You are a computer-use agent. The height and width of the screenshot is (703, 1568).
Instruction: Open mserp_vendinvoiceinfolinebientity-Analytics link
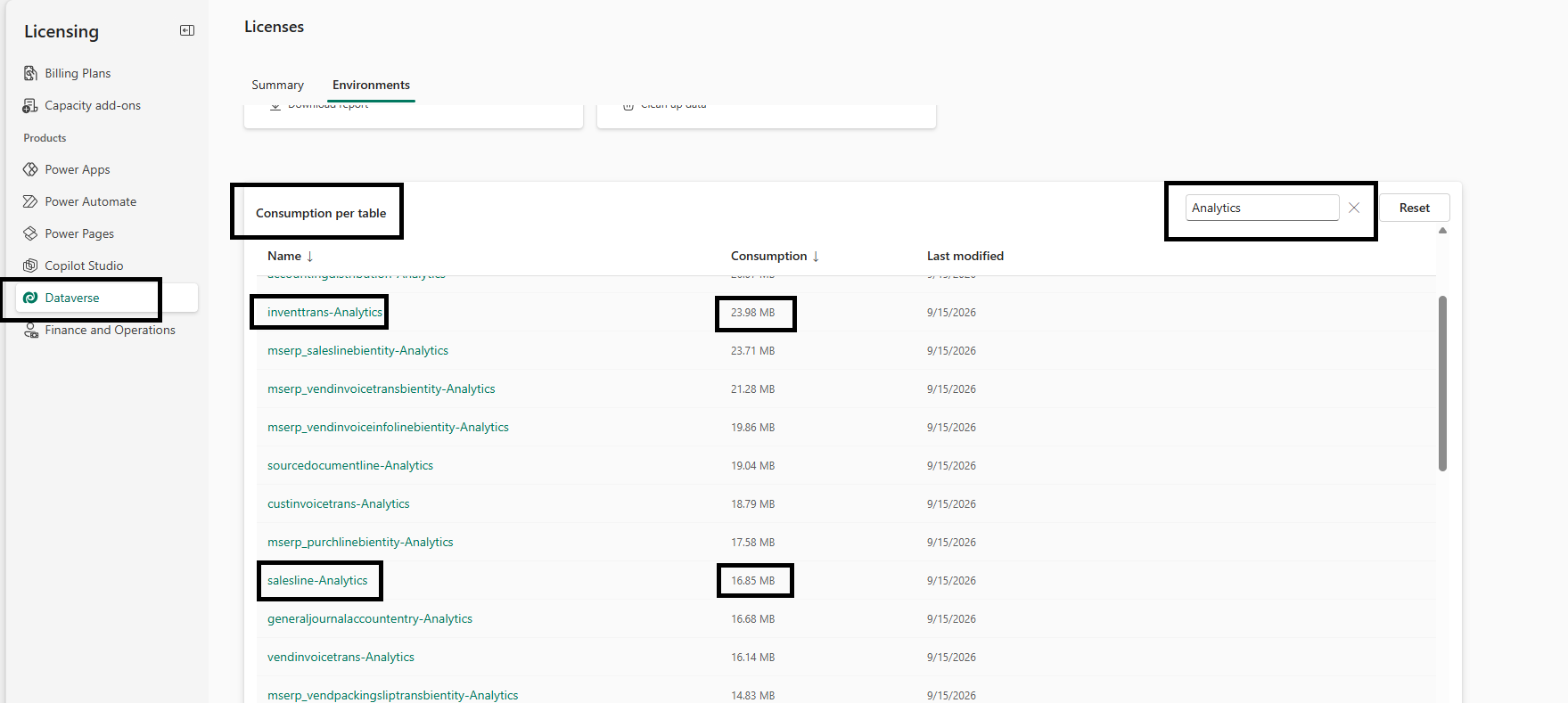click(388, 427)
